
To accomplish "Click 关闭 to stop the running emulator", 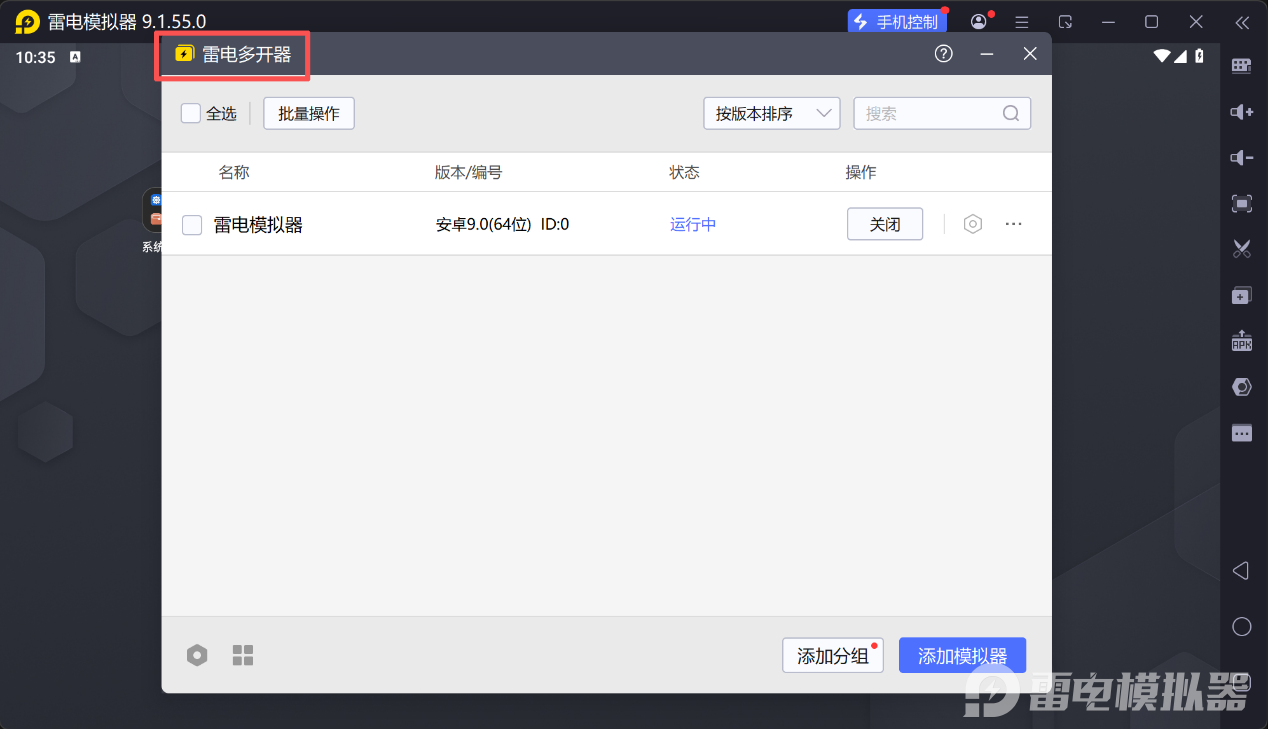I will [884, 224].
